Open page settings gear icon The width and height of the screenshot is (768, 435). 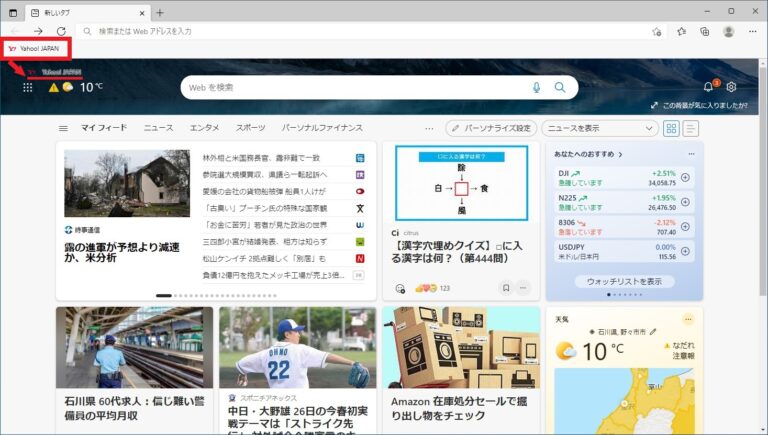pos(731,87)
